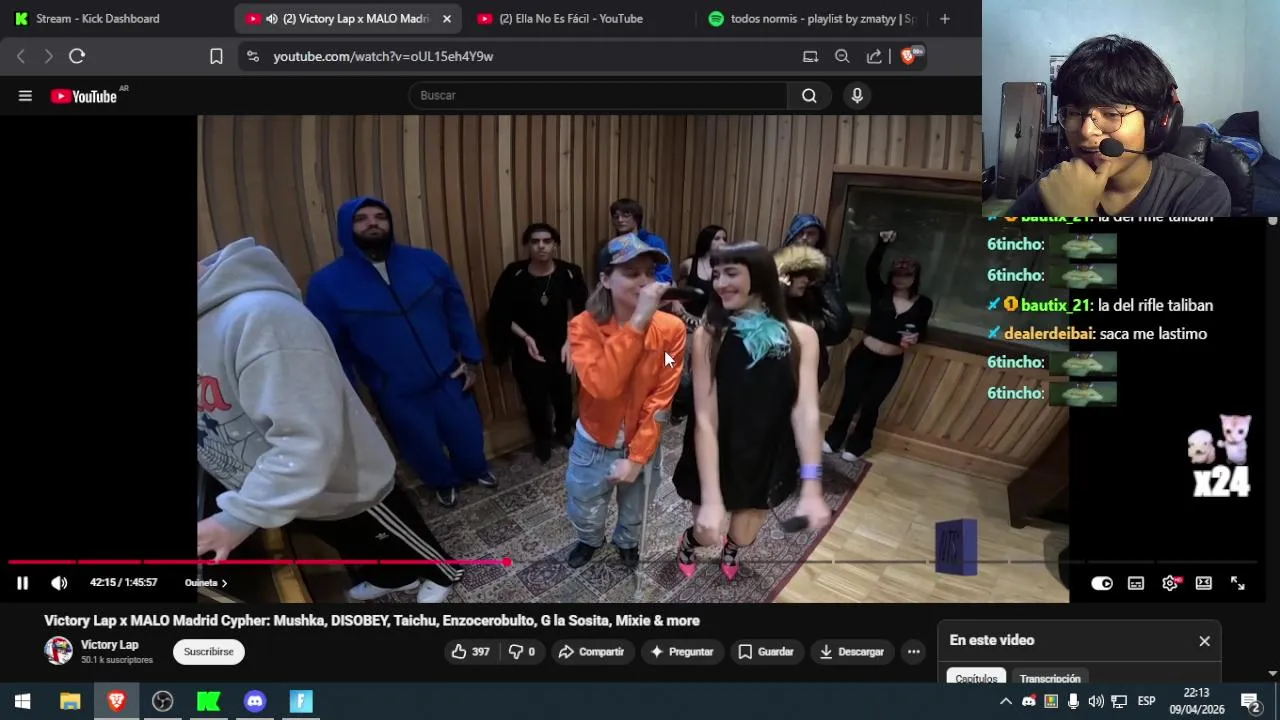Switch to Stream - Kick Dashboard tab
This screenshot has width=1280, height=720.
point(97,19)
